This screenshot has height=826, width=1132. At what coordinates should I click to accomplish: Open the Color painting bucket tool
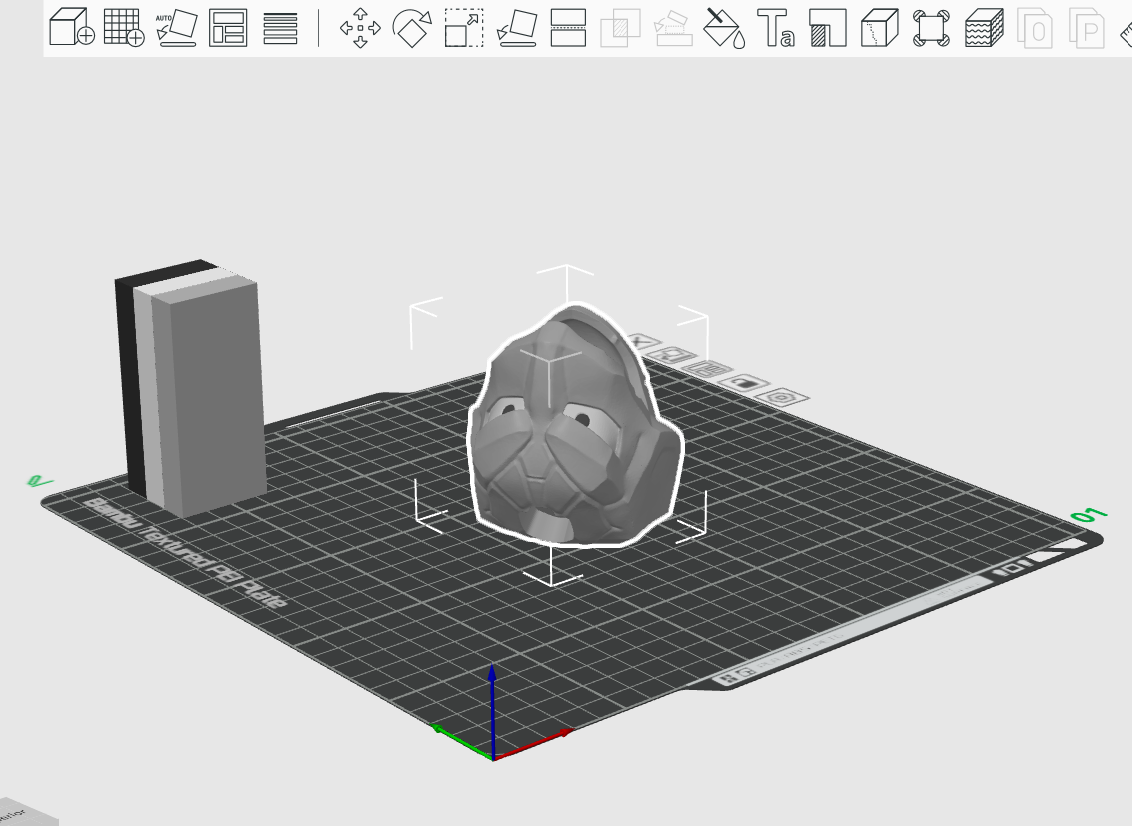(x=724, y=27)
